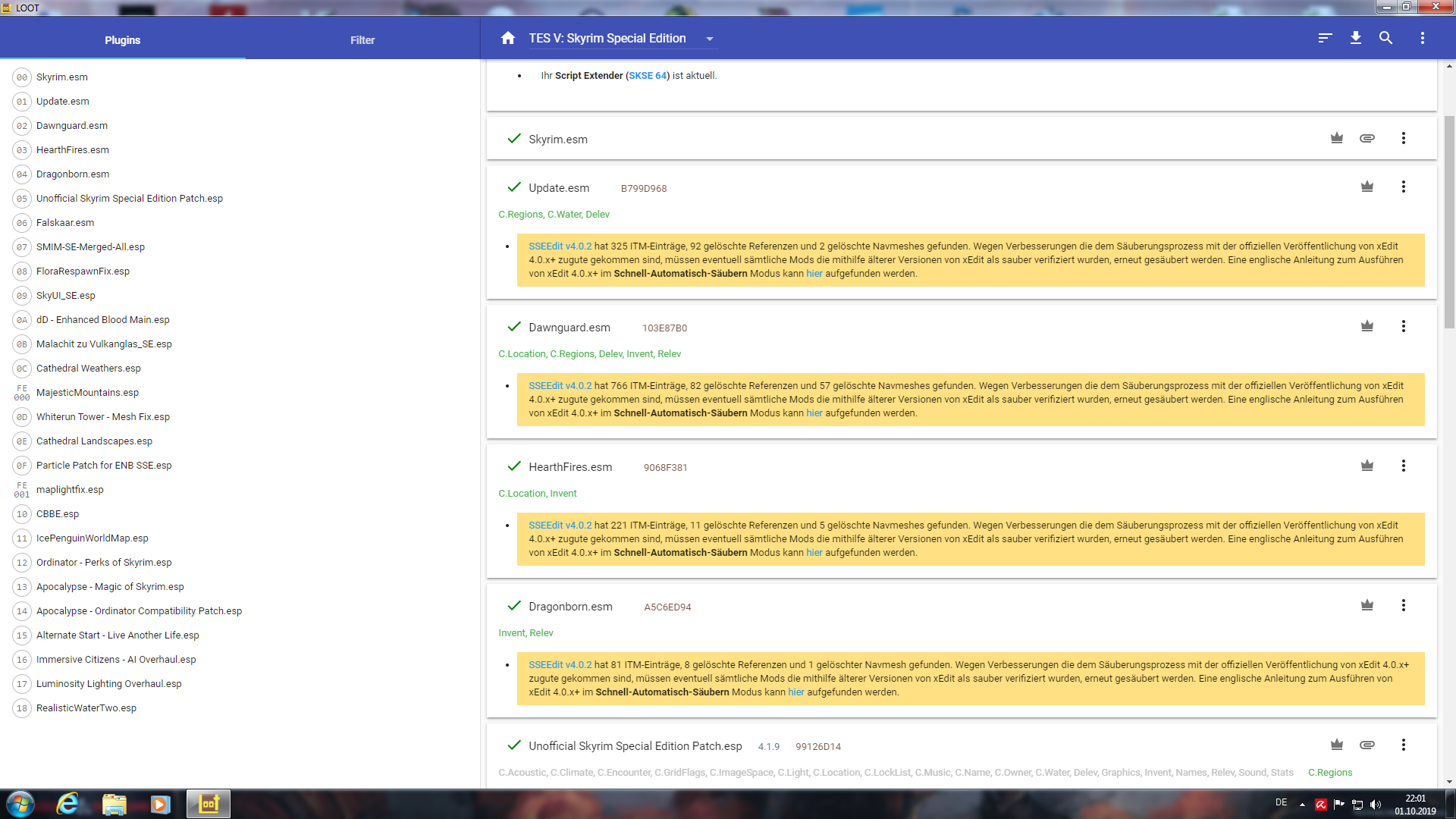The width and height of the screenshot is (1456, 819).
Task: Click the crown icon on Skyrim.esm card
Action: (x=1337, y=138)
